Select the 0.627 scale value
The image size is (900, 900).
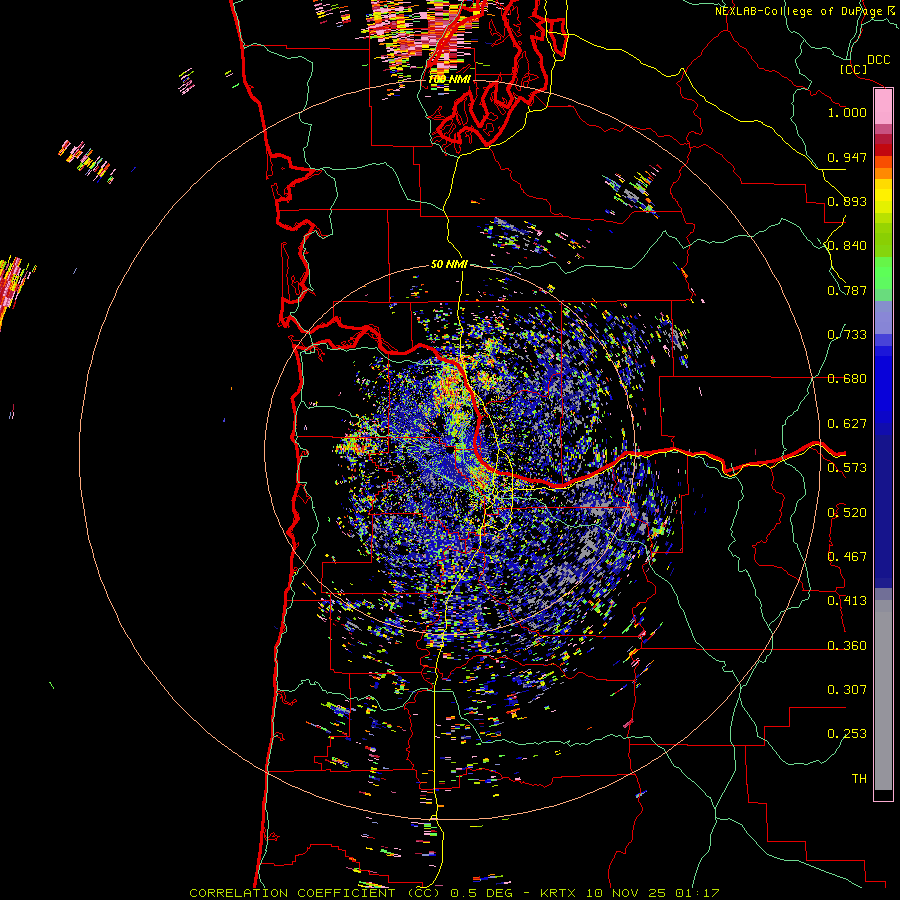coord(847,424)
